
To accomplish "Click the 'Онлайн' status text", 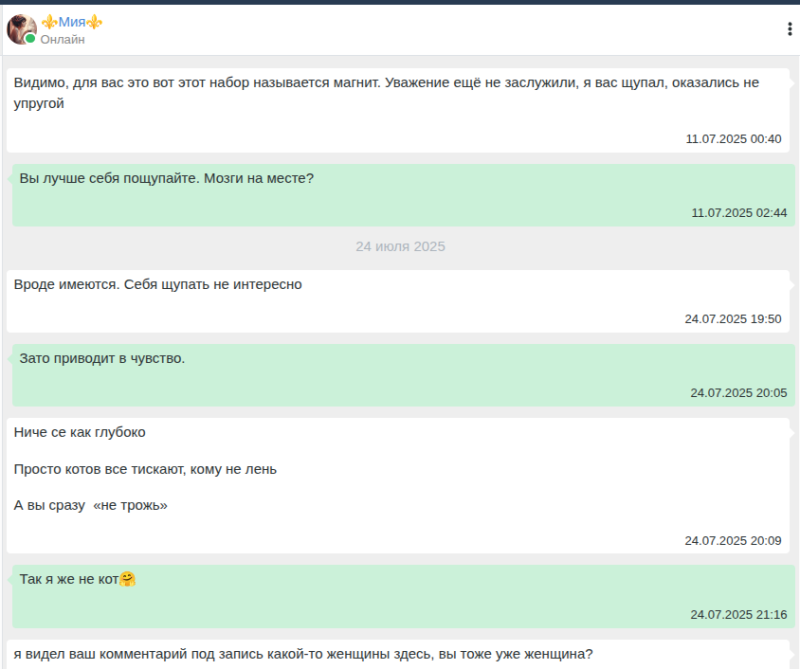I will pos(62,40).
